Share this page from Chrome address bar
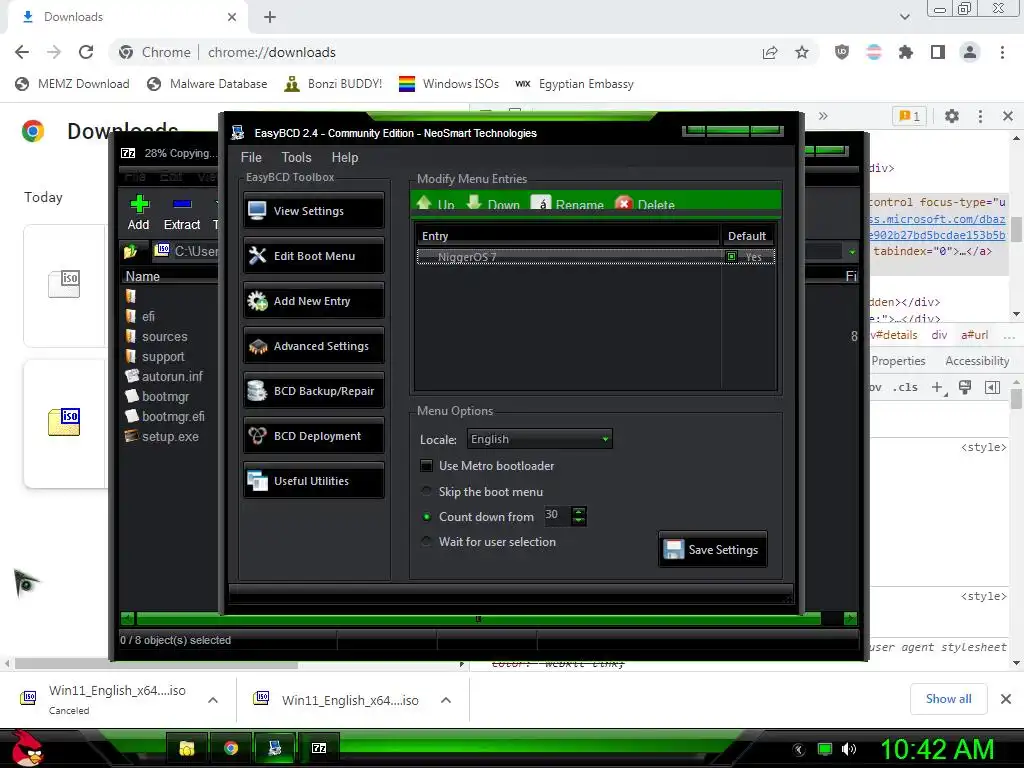The image size is (1024, 768). point(770,52)
